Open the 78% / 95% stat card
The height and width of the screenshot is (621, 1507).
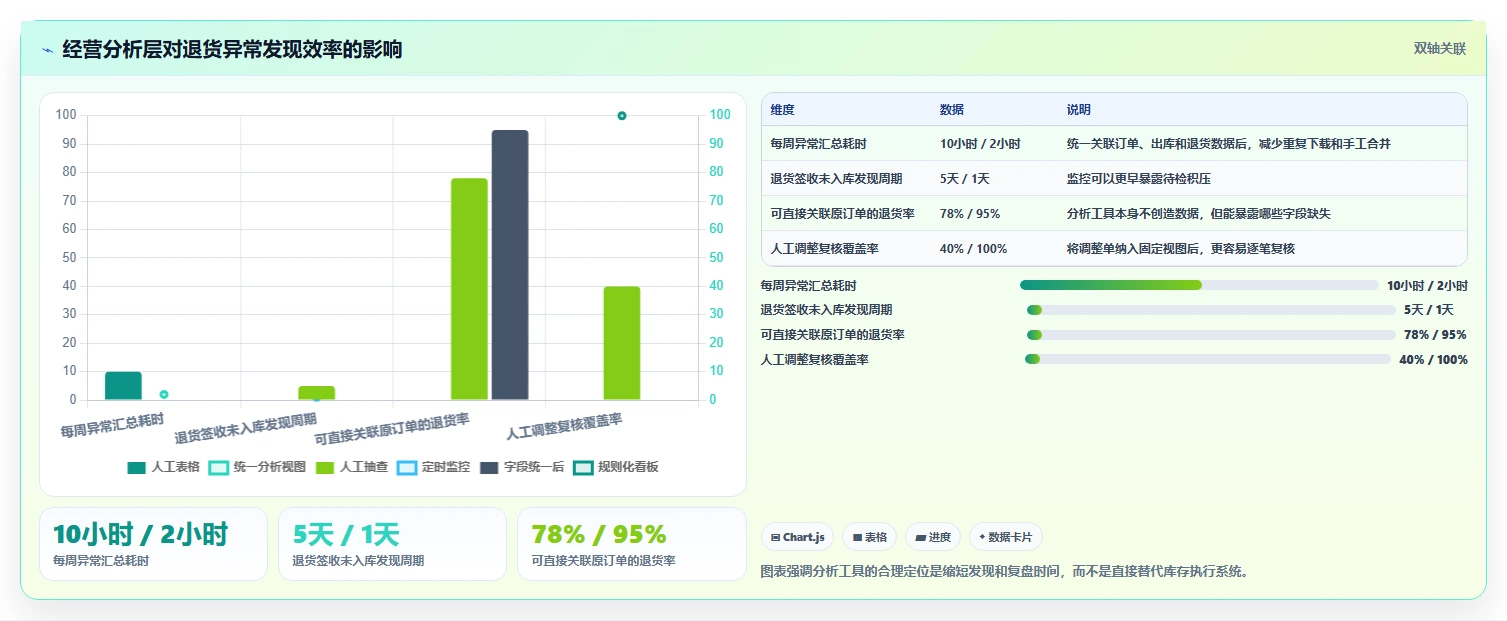(x=632, y=544)
